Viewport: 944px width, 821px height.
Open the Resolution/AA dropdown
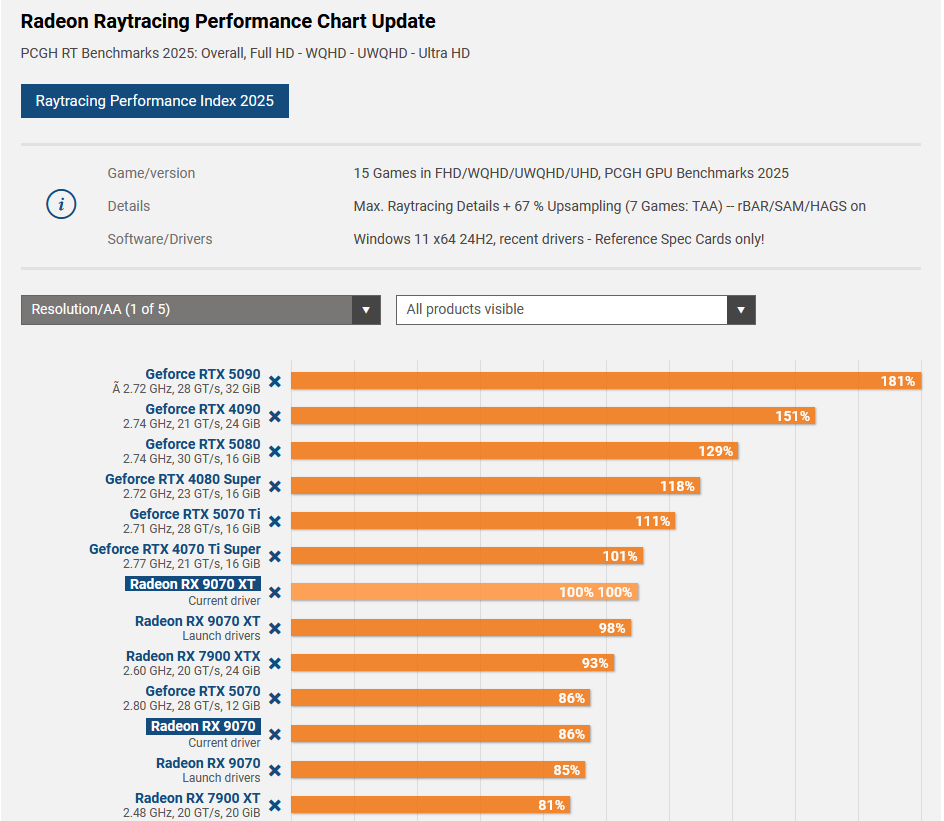click(x=200, y=310)
